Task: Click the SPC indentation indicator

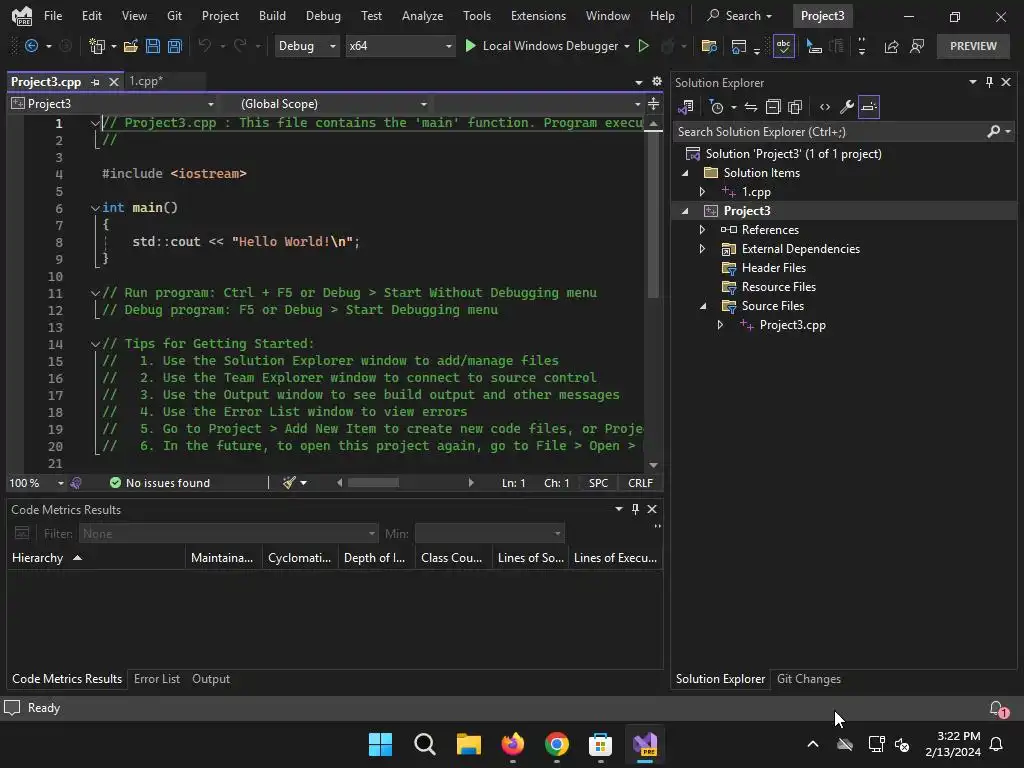Action: click(x=598, y=483)
